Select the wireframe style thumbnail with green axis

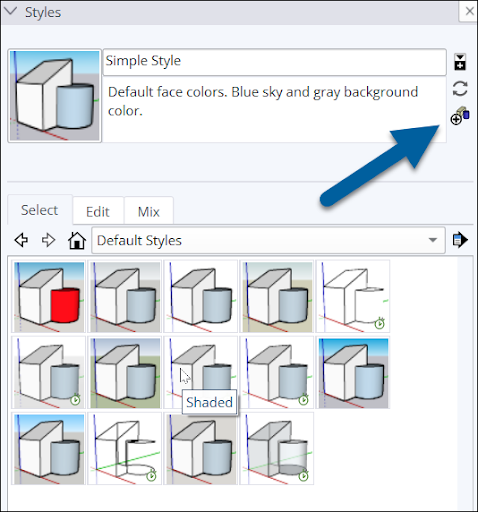point(125,448)
